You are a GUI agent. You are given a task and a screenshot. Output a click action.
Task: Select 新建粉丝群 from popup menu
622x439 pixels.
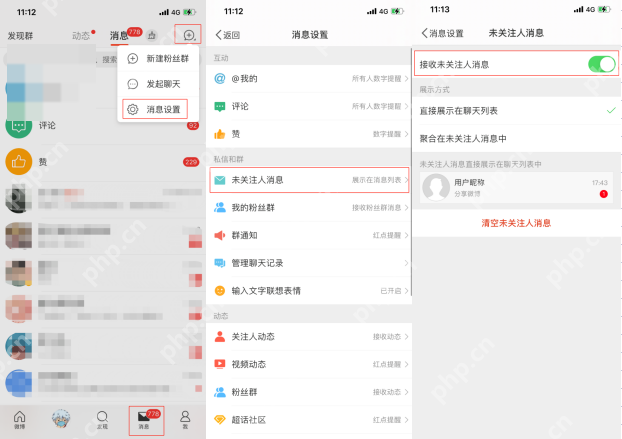158,59
